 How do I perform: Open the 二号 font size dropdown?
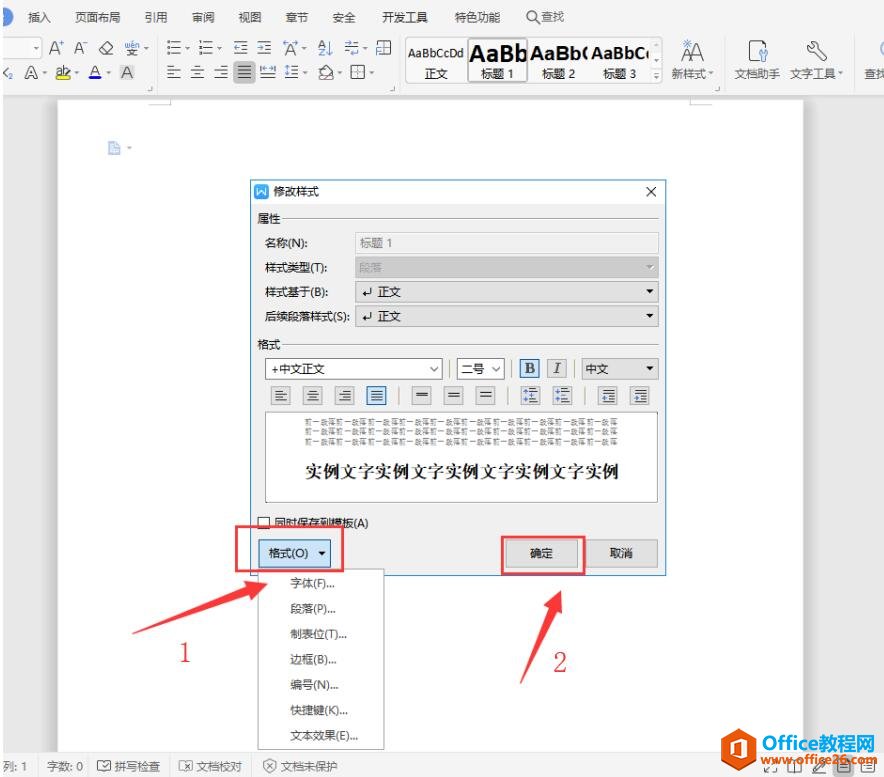(480, 369)
